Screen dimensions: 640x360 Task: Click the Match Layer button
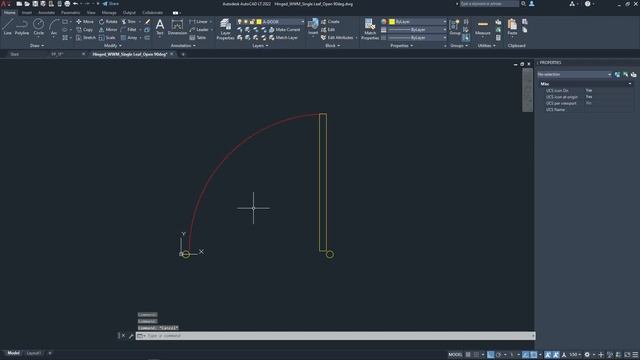point(283,38)
